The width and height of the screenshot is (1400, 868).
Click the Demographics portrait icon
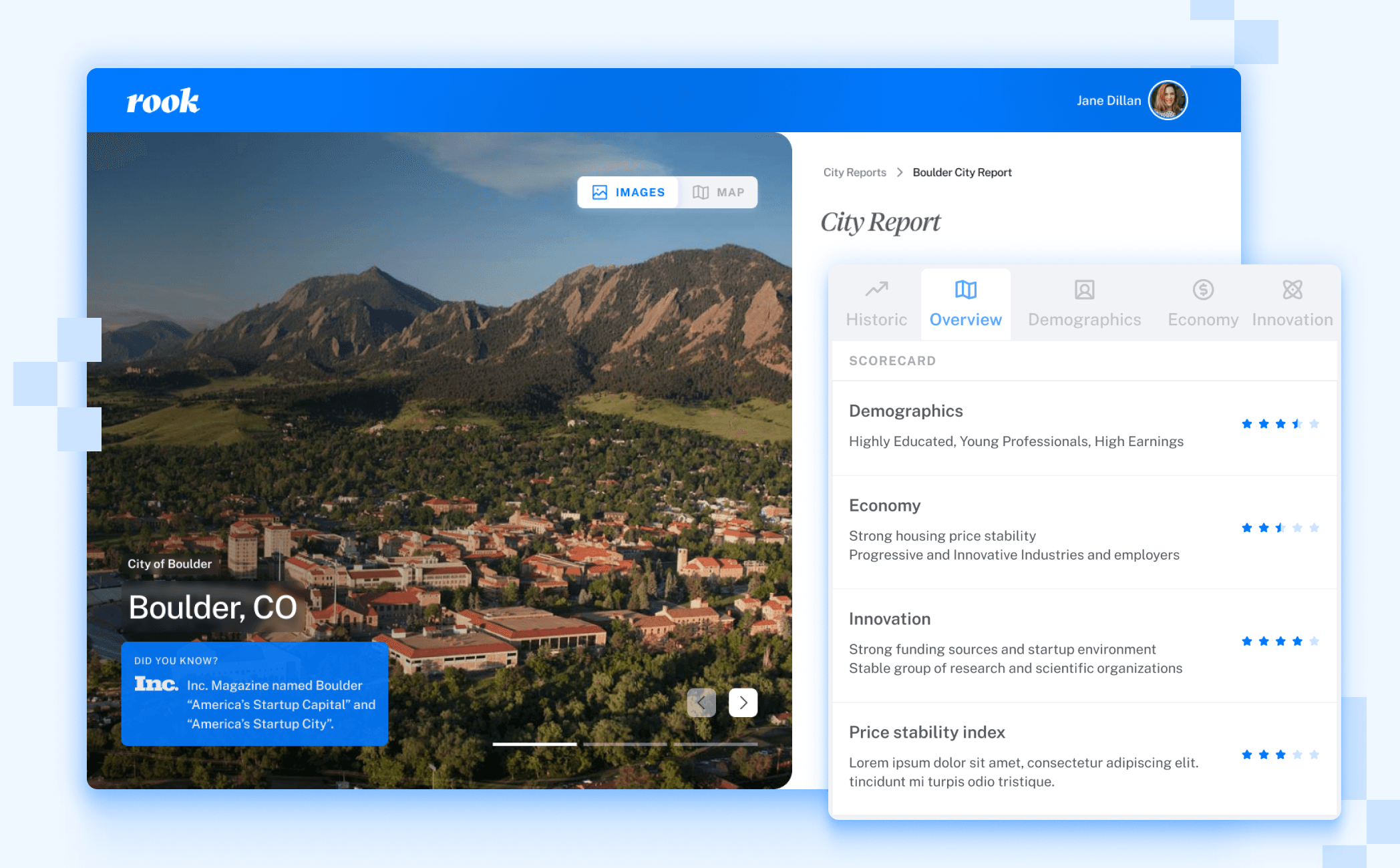(1084, 290)
